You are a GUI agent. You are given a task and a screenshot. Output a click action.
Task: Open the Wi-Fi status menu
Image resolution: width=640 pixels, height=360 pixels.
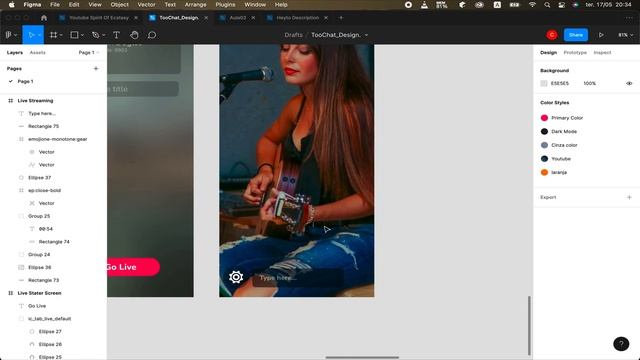(x=532, y=5)
